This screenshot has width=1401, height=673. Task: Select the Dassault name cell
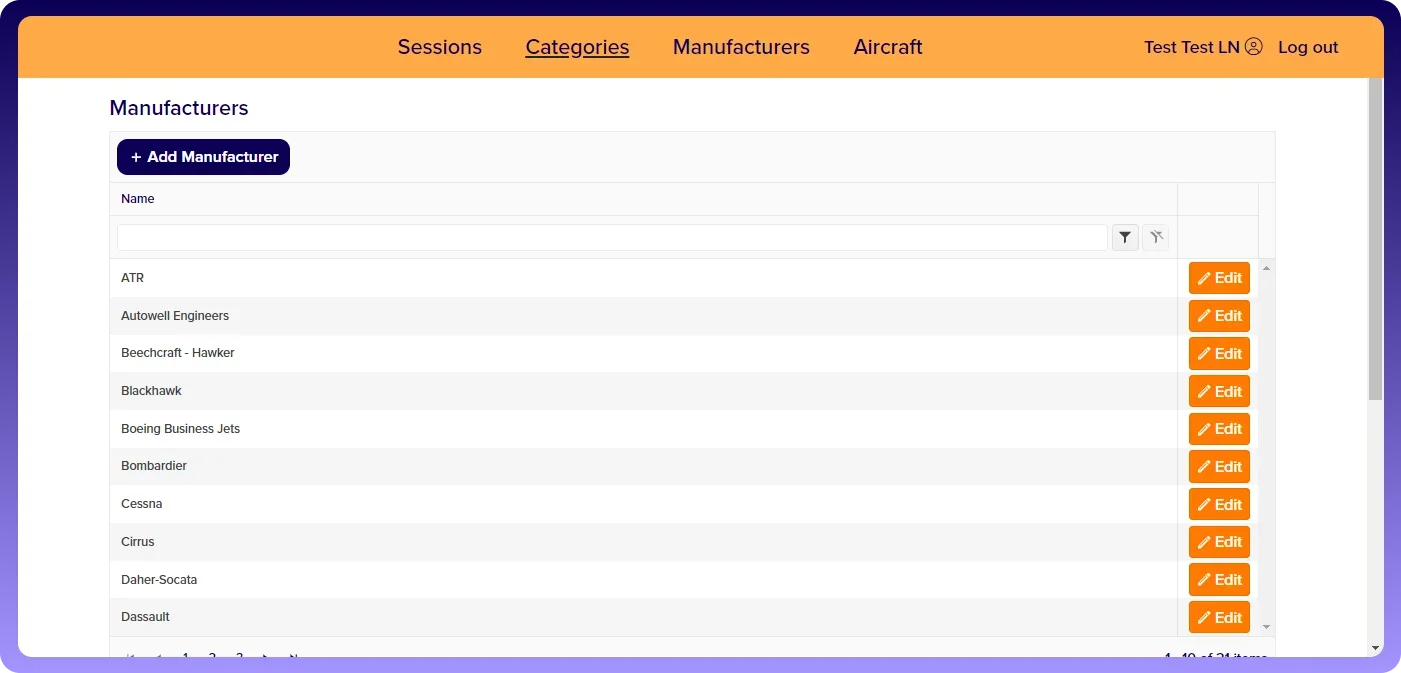pos(644,617)
